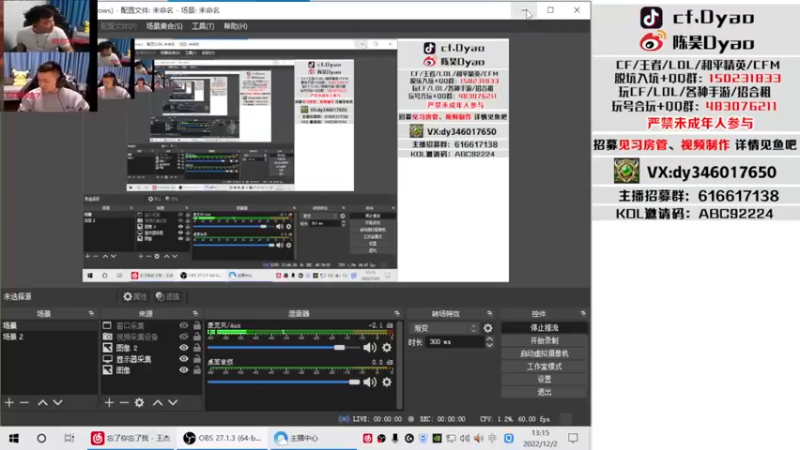The height and width of the screenshot is (450, 800).
Task: Click the 桌面音频 volume slider handle
Action: (354, 382)
